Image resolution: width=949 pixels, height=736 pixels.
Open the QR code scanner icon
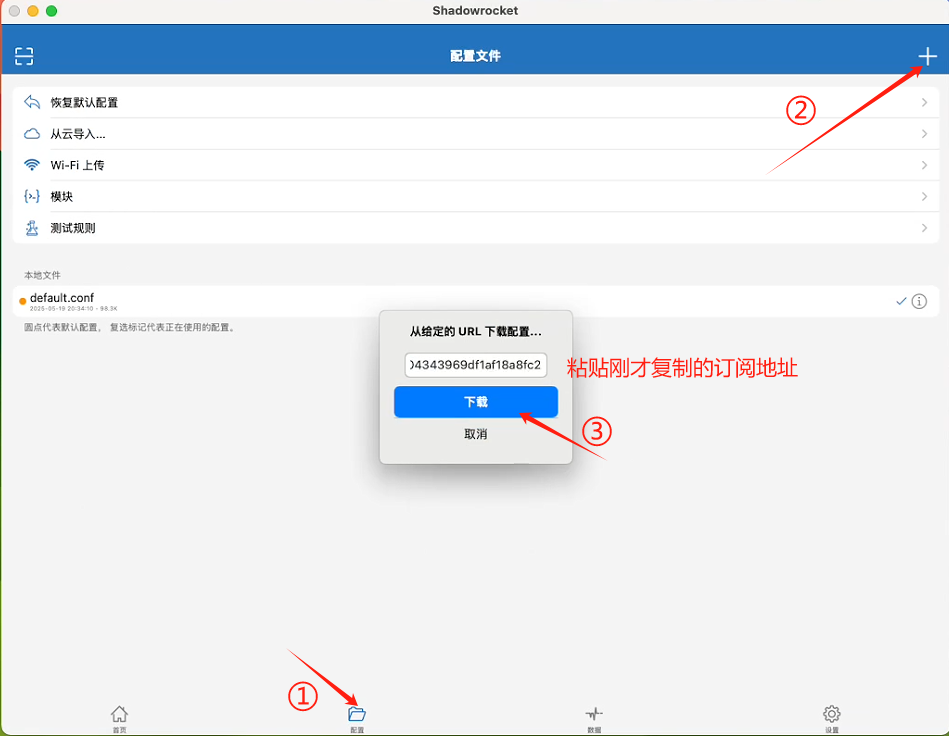23,56
